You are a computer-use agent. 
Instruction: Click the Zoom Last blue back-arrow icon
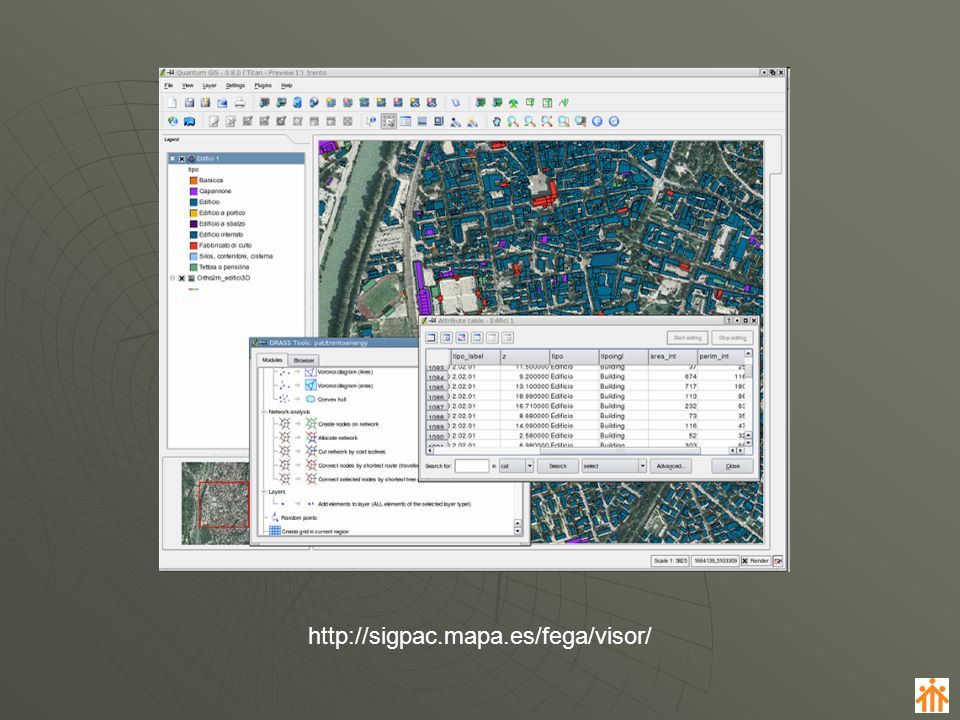pos(597,121)
